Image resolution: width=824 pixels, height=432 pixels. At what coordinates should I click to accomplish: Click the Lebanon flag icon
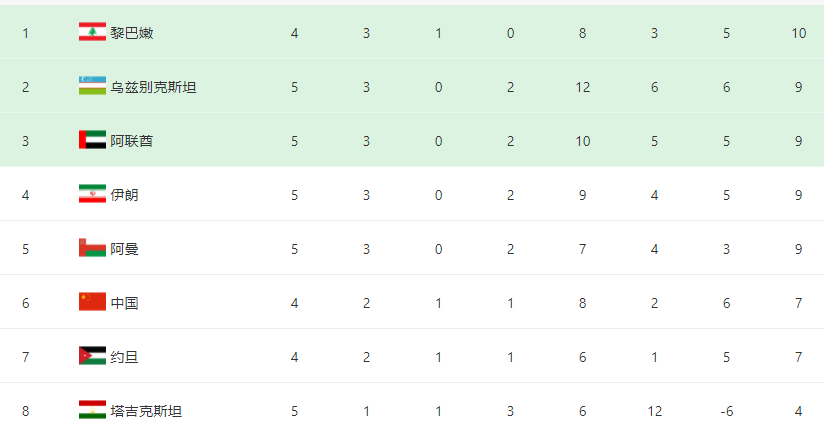point(92,33)
